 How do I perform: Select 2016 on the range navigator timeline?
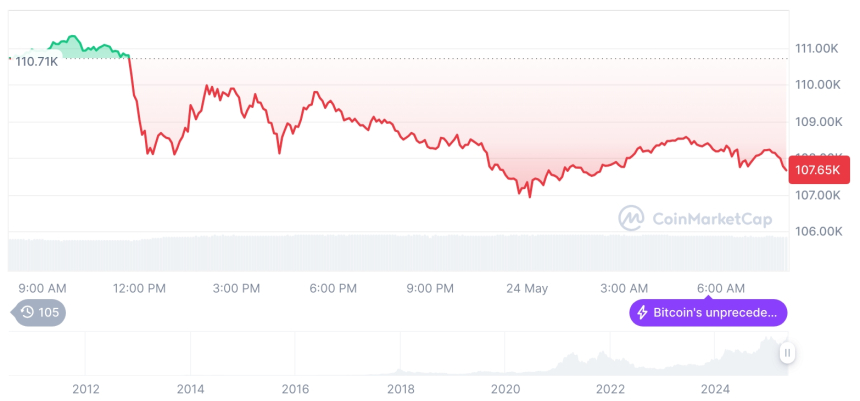pos(295,389)
